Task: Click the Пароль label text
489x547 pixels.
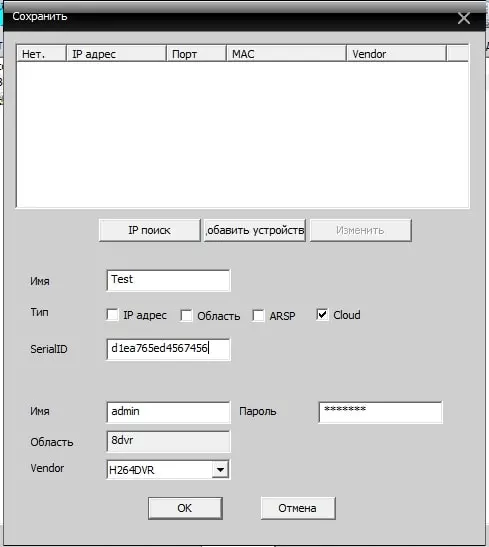Action: click(258, 412)
